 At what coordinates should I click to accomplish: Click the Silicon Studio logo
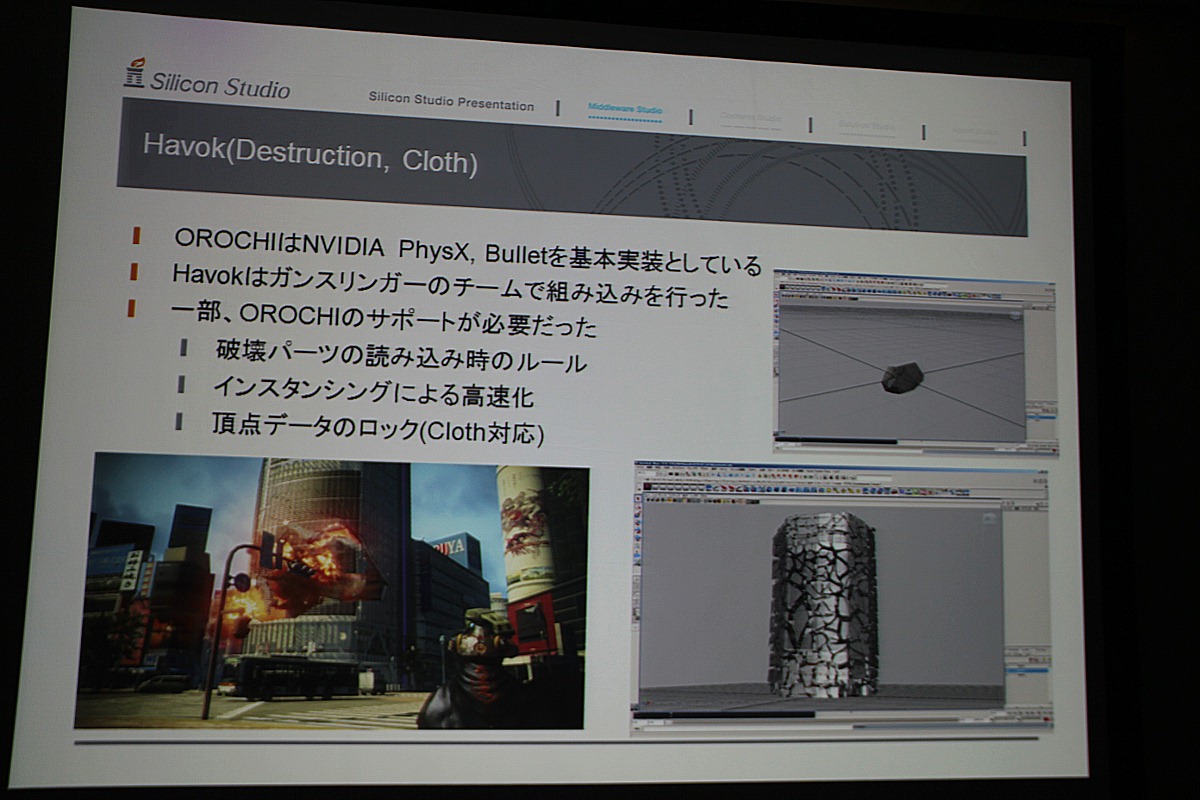point(206,82)
